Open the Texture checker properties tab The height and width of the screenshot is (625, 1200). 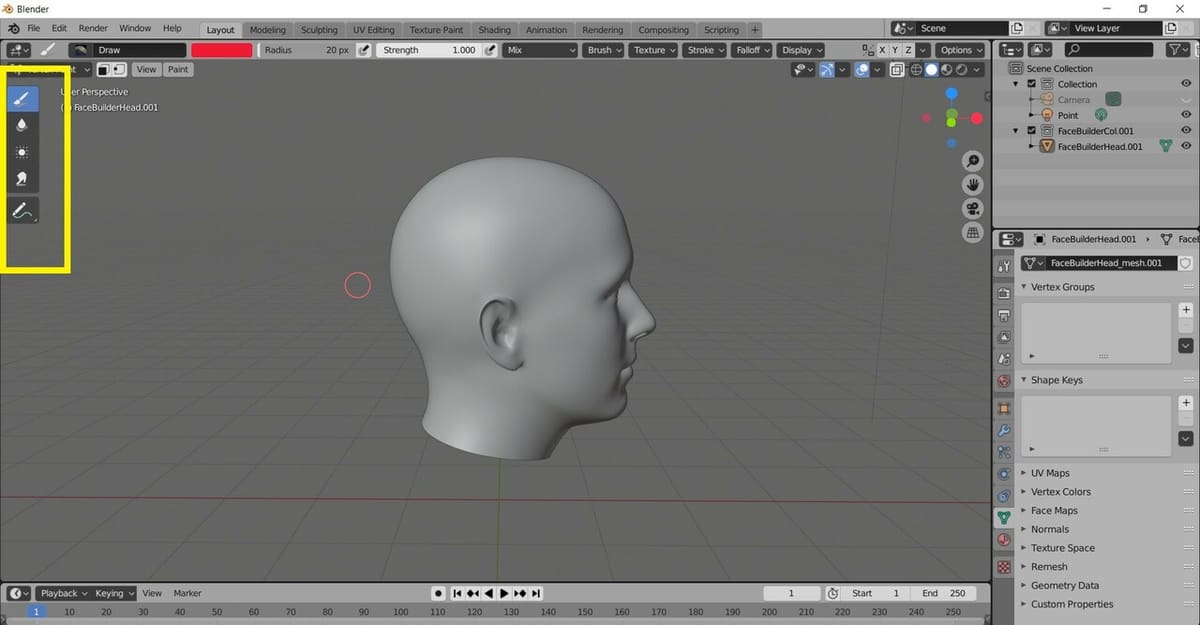click(1004, 567)
